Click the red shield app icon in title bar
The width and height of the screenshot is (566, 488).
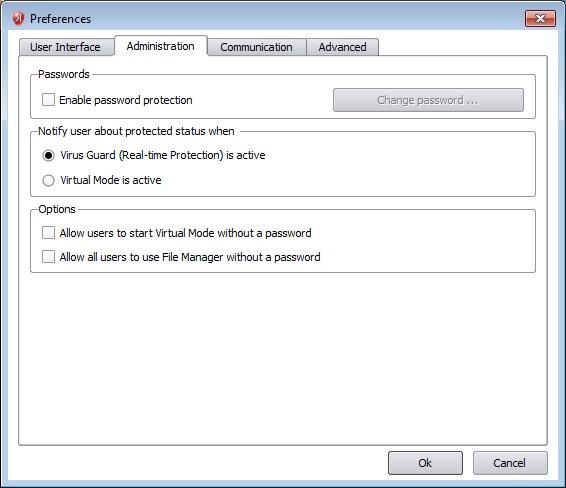18,18
